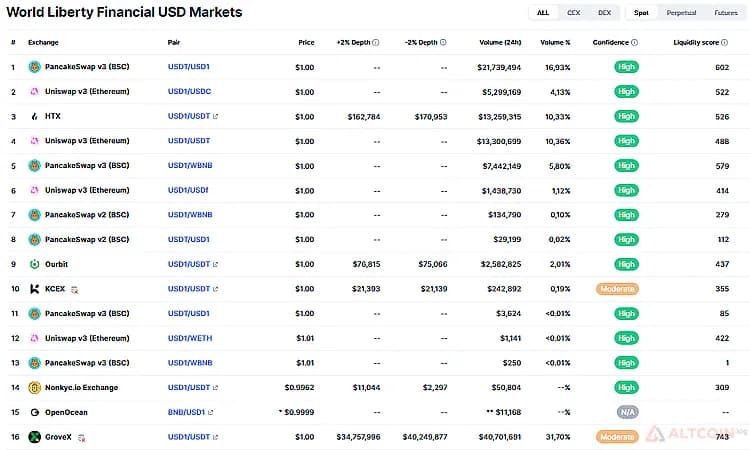Click Uniswap logo in row 6

coord(34,190)
